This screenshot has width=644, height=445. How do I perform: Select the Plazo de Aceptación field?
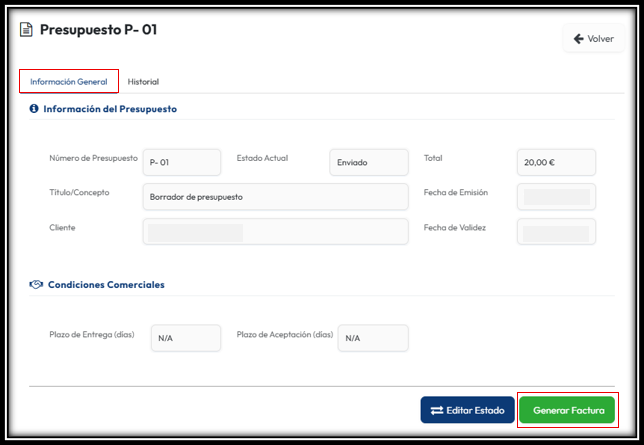372,338
